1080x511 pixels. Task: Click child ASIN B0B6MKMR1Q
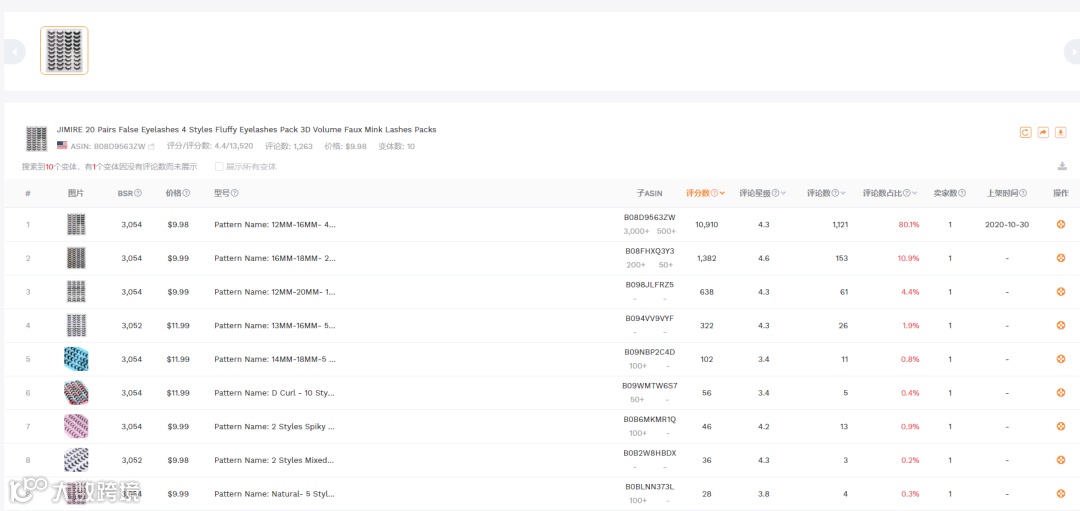[x=650, y=419]
